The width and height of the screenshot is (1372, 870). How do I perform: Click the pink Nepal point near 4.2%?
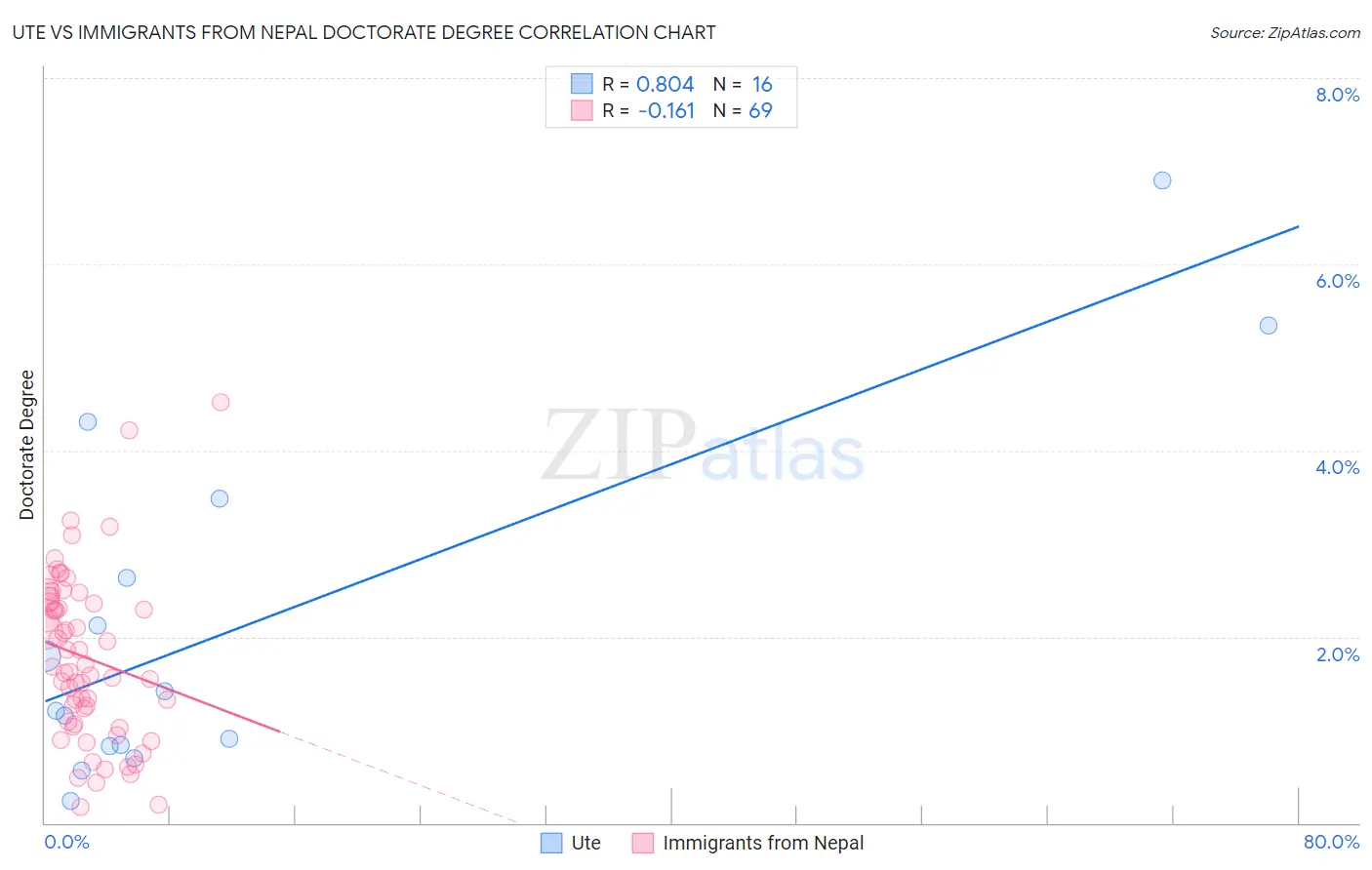click(x=129, y=430)
